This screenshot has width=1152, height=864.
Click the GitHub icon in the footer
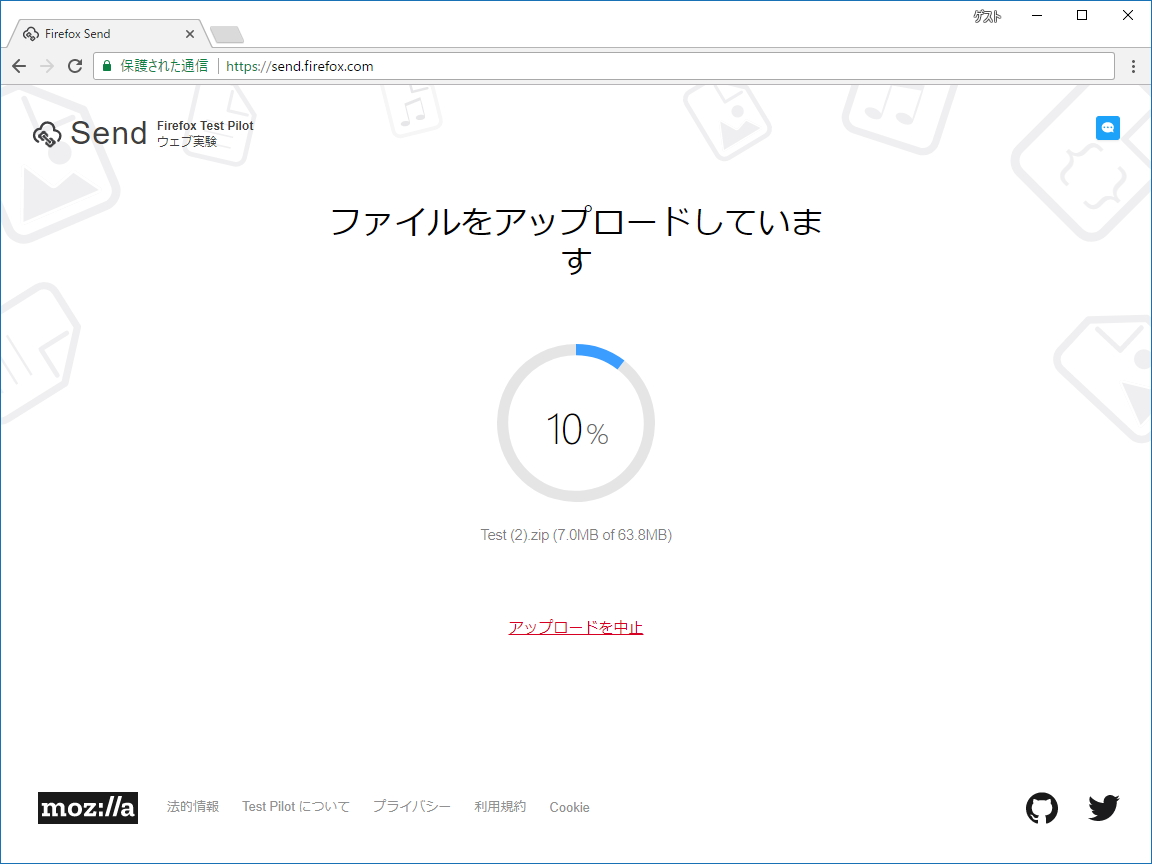click(x=1042, y=807)
